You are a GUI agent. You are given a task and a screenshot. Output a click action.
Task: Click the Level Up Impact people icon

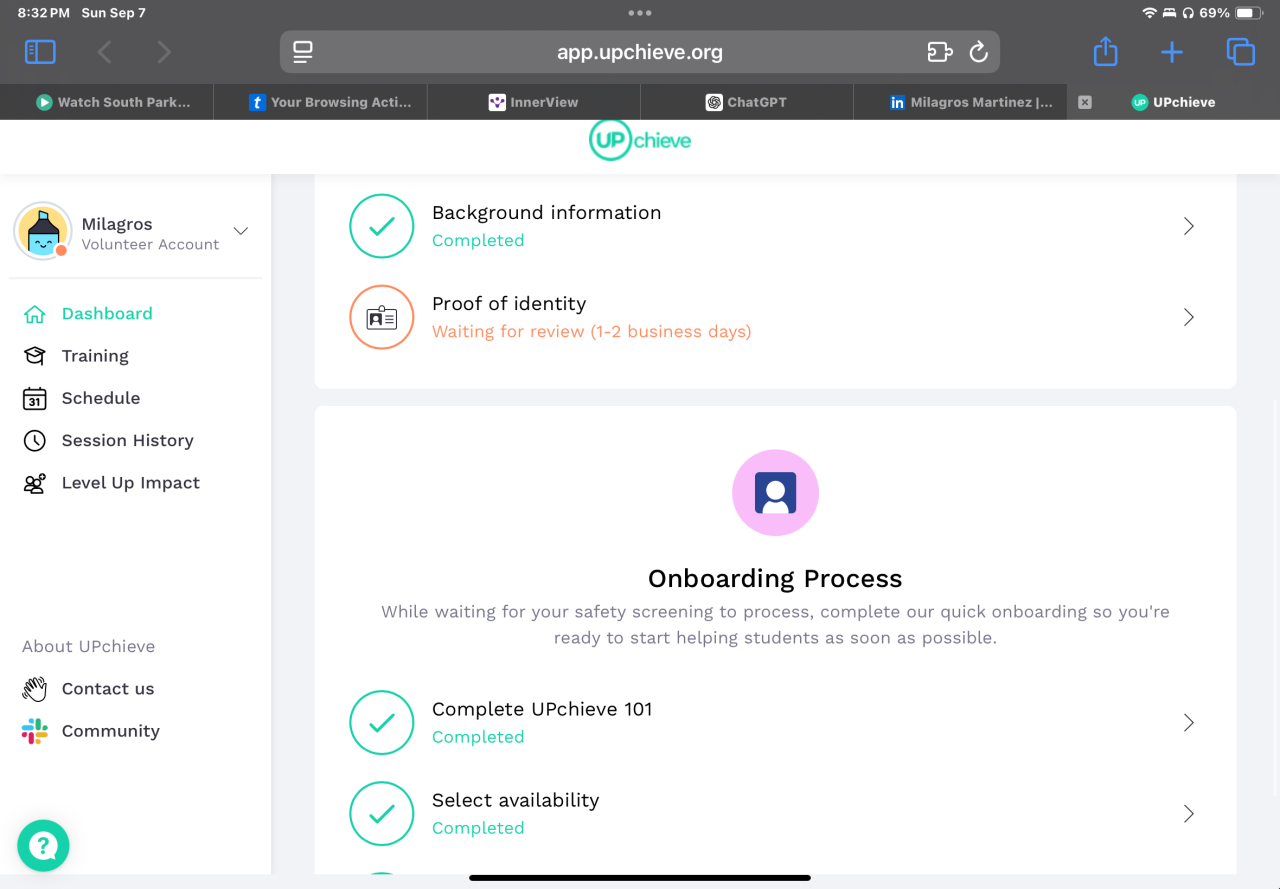coord(35,483)
